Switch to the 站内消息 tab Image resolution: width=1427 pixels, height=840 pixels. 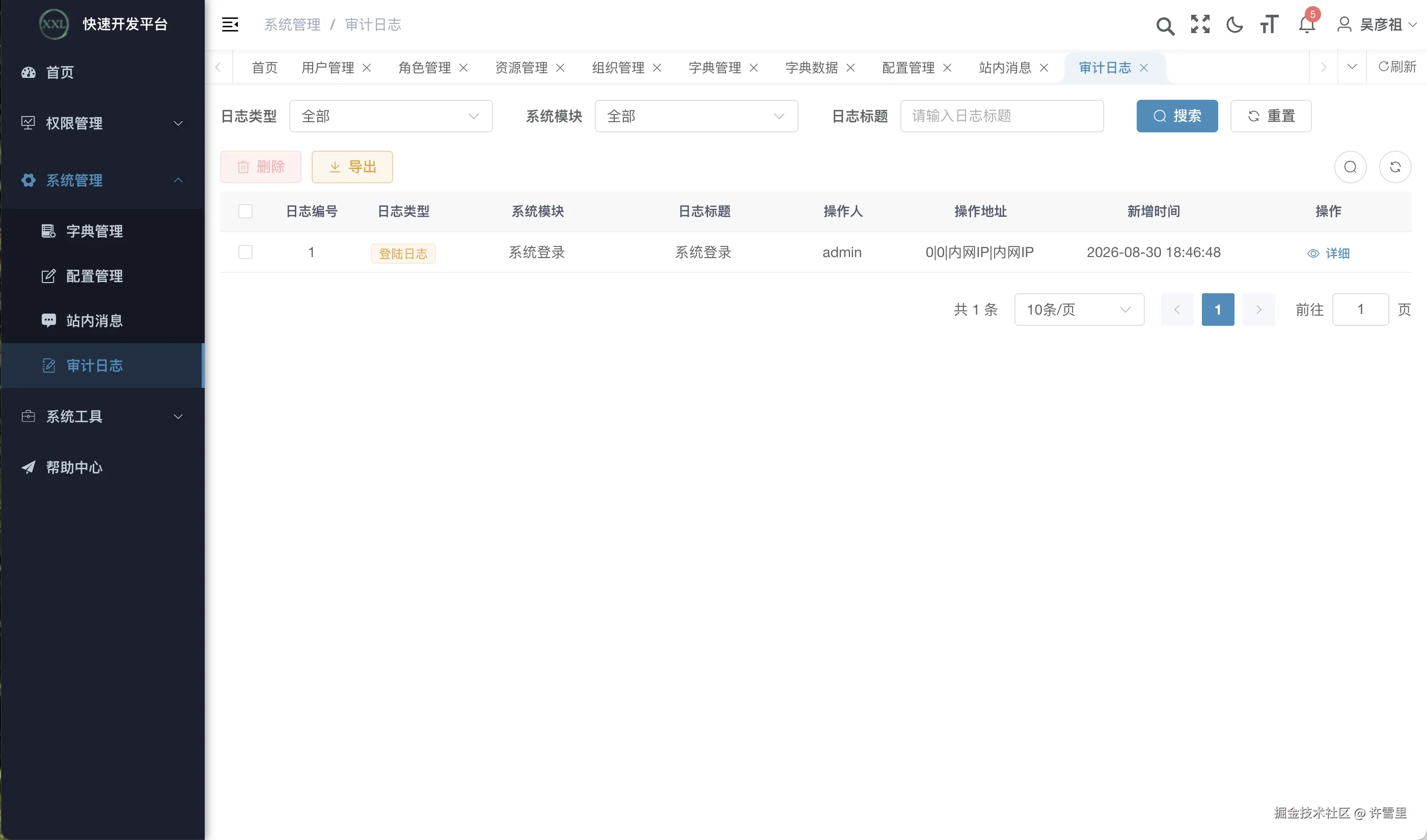click(1005, 68)
